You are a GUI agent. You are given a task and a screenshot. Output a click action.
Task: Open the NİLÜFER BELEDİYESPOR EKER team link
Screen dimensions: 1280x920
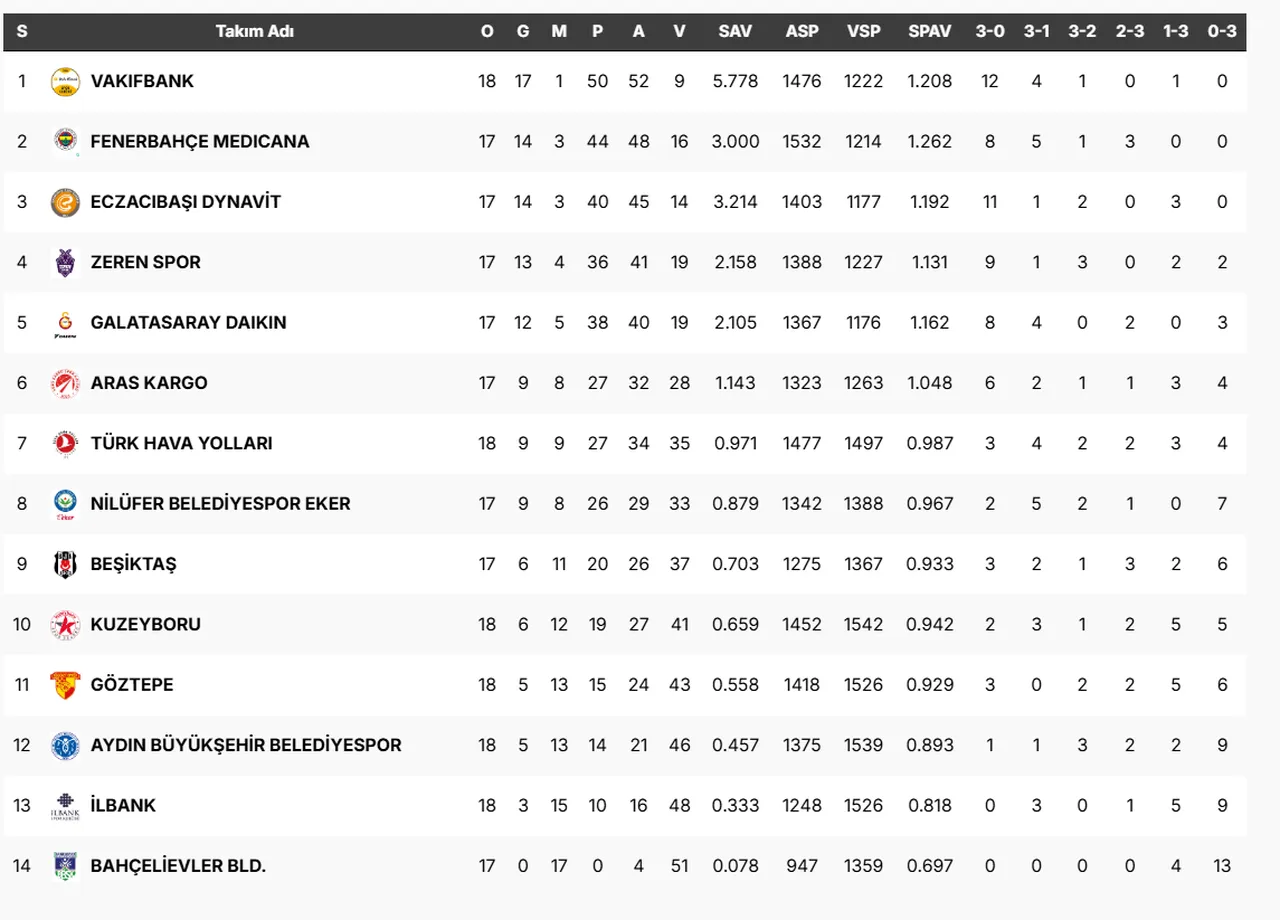[220, 504]
